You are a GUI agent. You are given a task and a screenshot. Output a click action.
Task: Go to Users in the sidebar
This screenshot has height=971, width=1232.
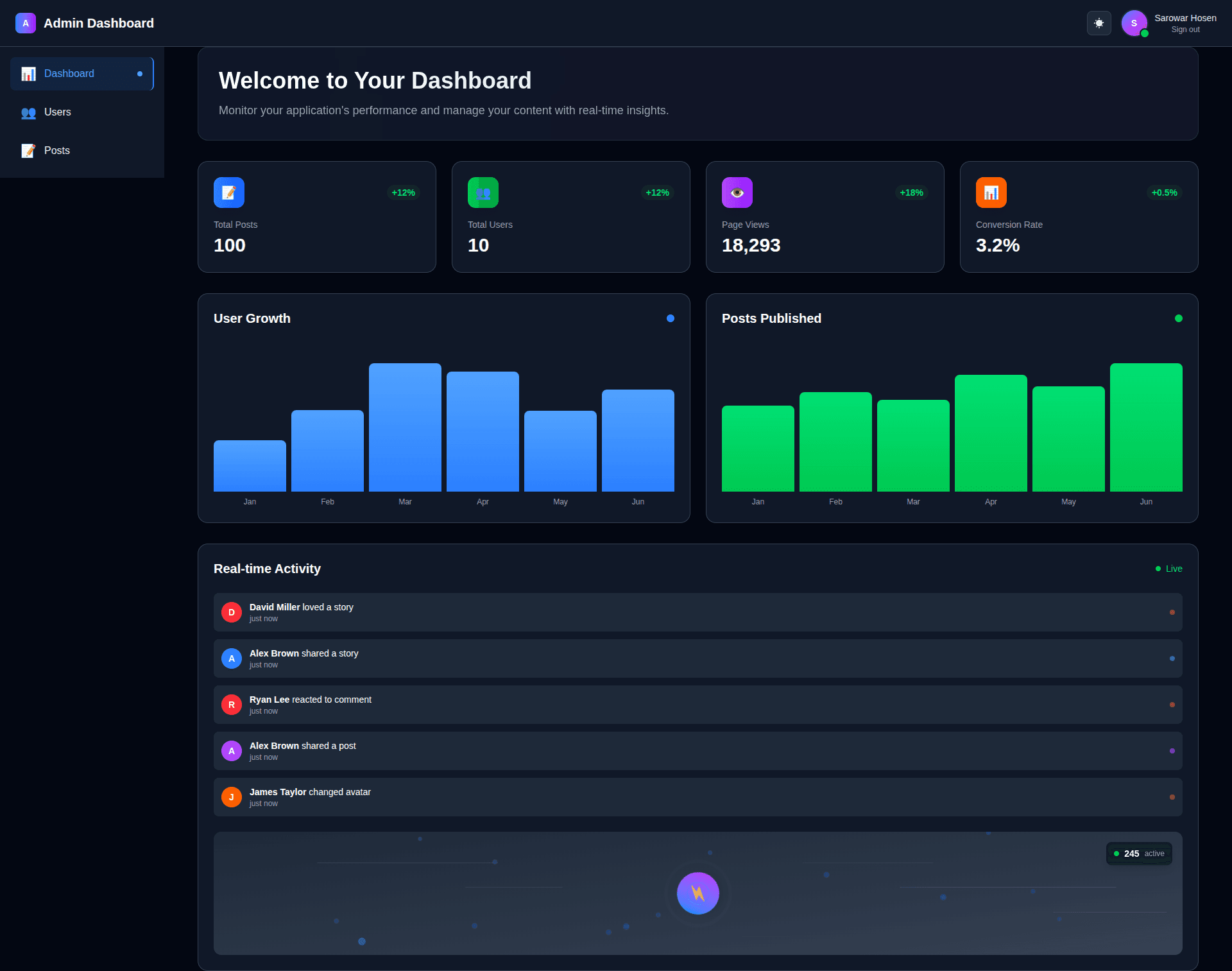(x=57, y=112)
